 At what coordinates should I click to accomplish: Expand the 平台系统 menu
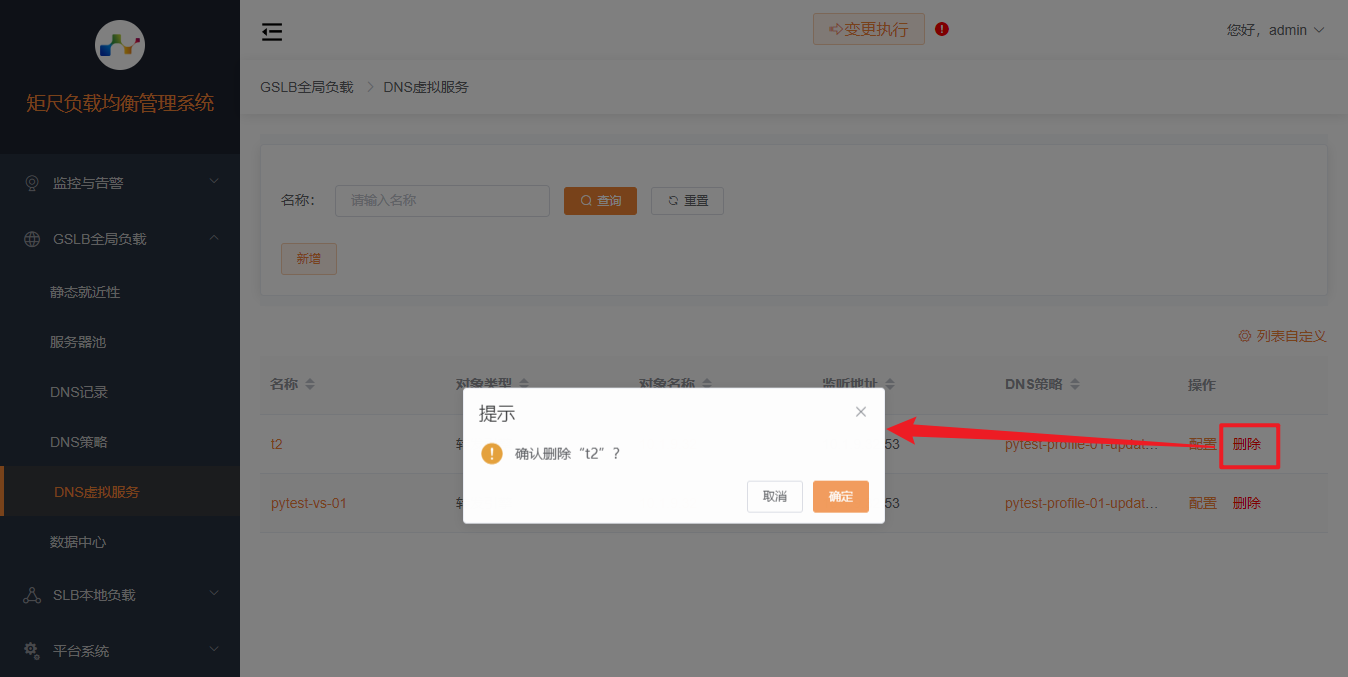tap(120, 651)
